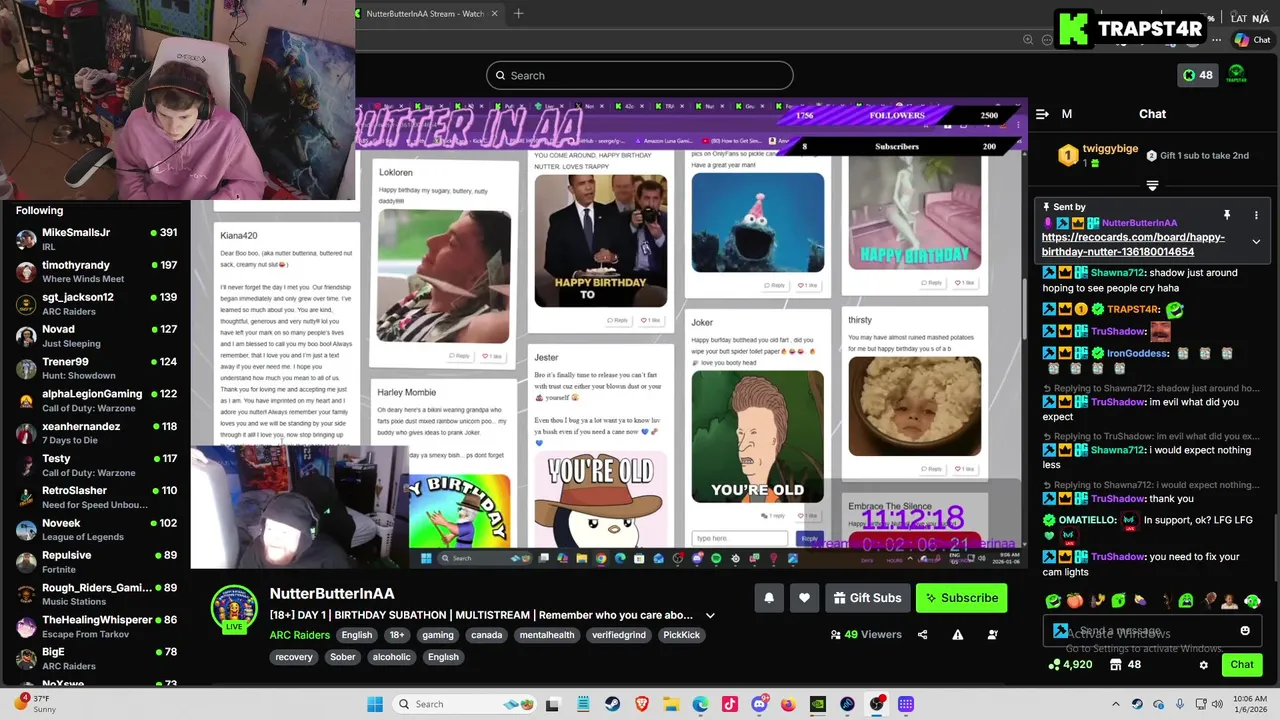1280x720 pixels.
Task: Open Brave browser from the taskbar
Action: [x=642, y=704]
